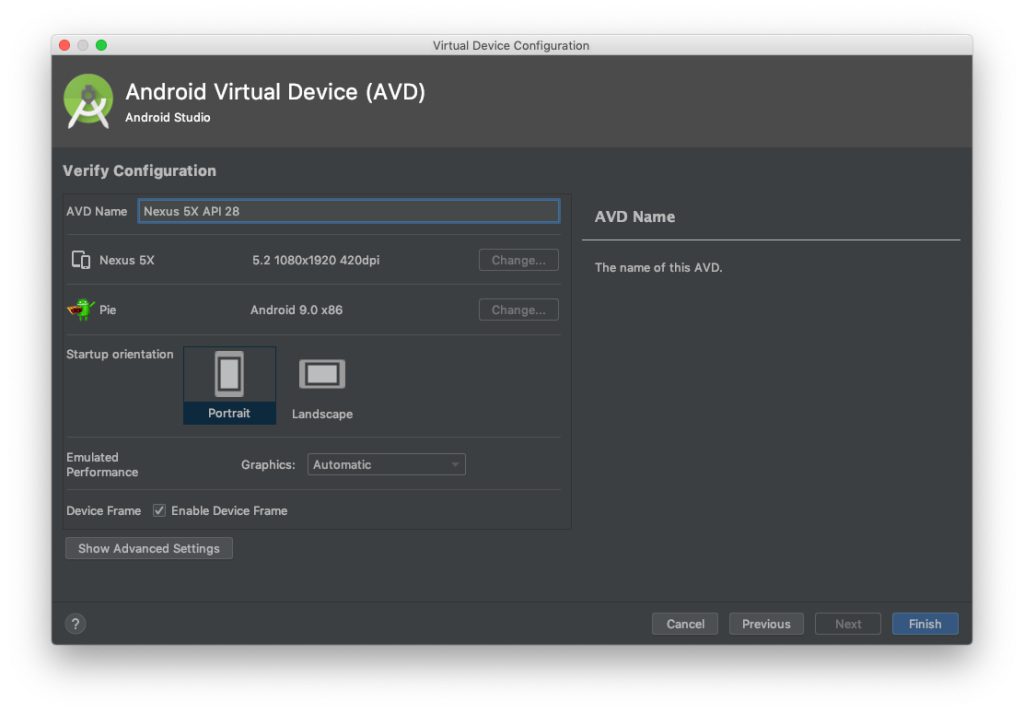Viewport: 1024px width, 713px height.
Task: Click the 'Device Frame' label
Action: pyautogui.click(x=103, y=511)
